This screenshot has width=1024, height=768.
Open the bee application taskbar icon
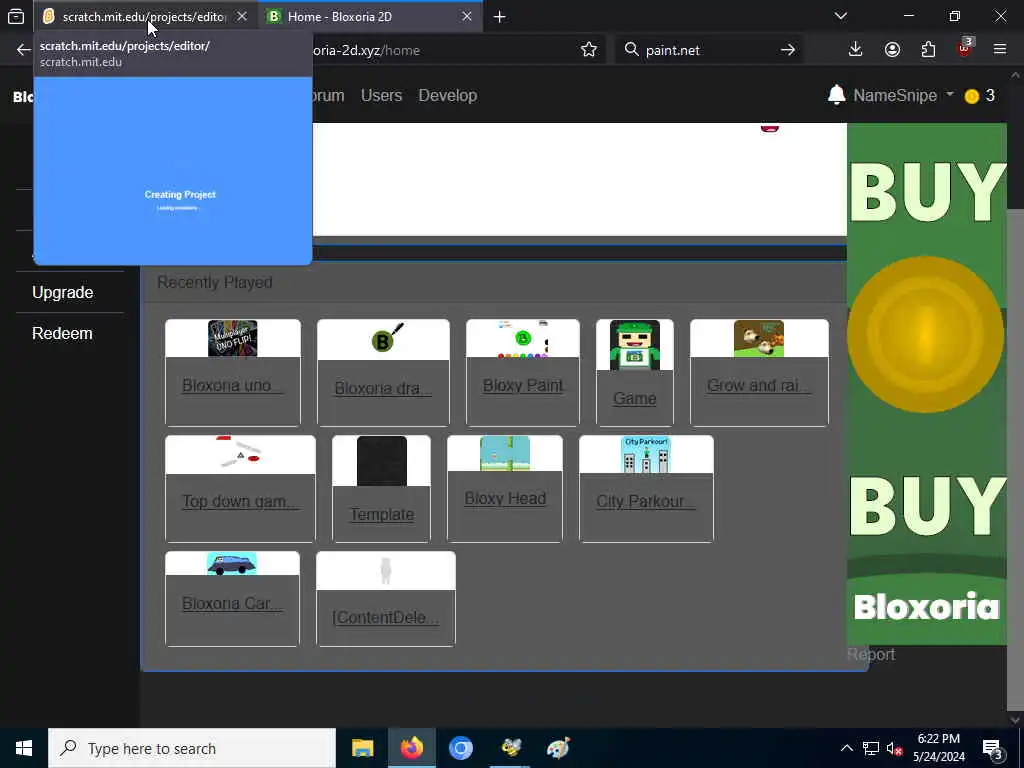[x=510, y=748]
